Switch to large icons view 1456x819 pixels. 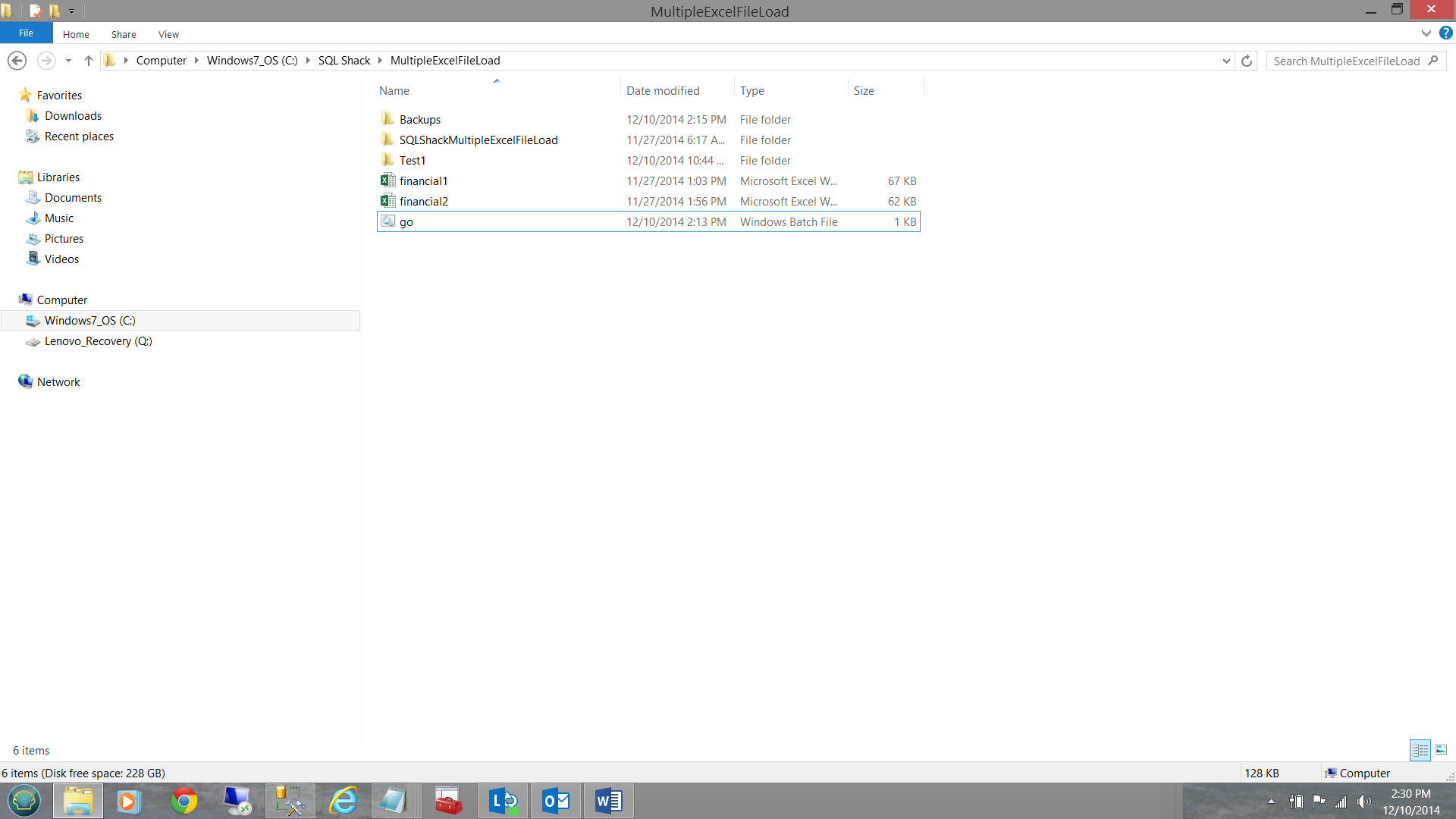(x=1441, y=750)
